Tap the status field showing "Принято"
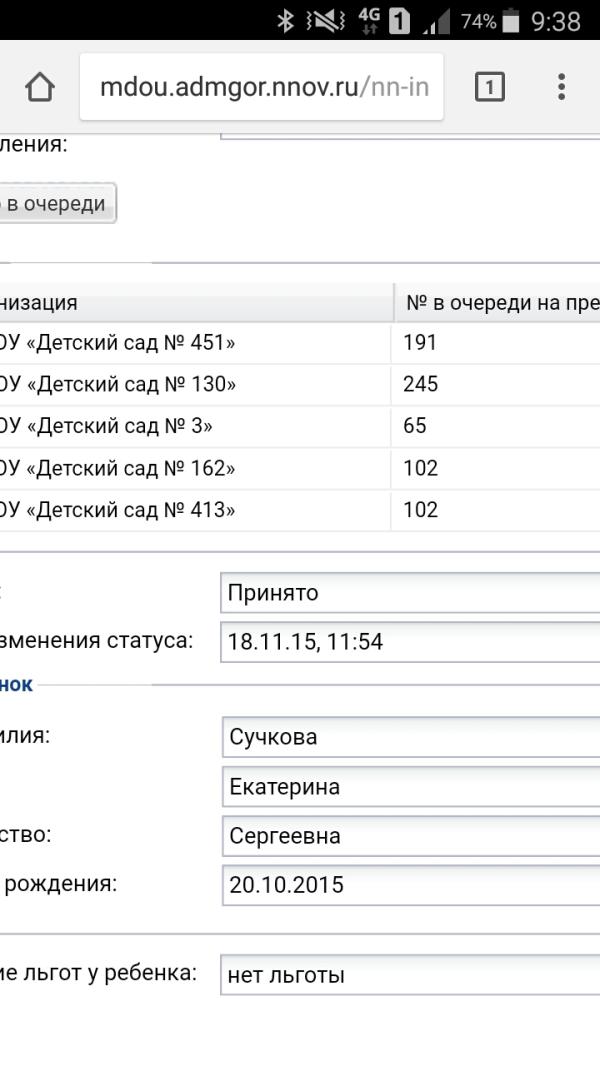 (410, 592)
